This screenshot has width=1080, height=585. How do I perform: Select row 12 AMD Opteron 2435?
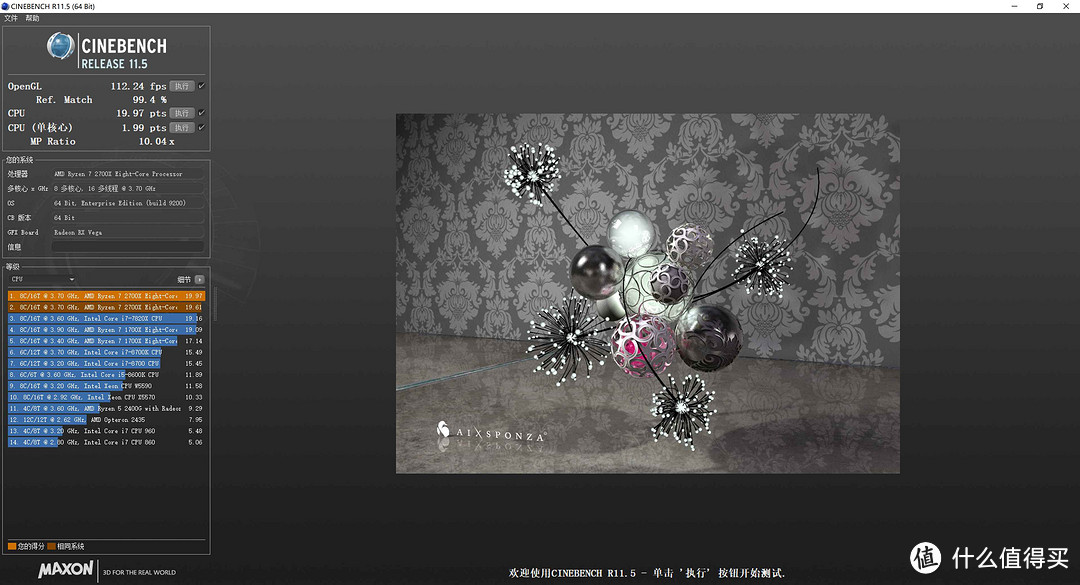[107, 420]
